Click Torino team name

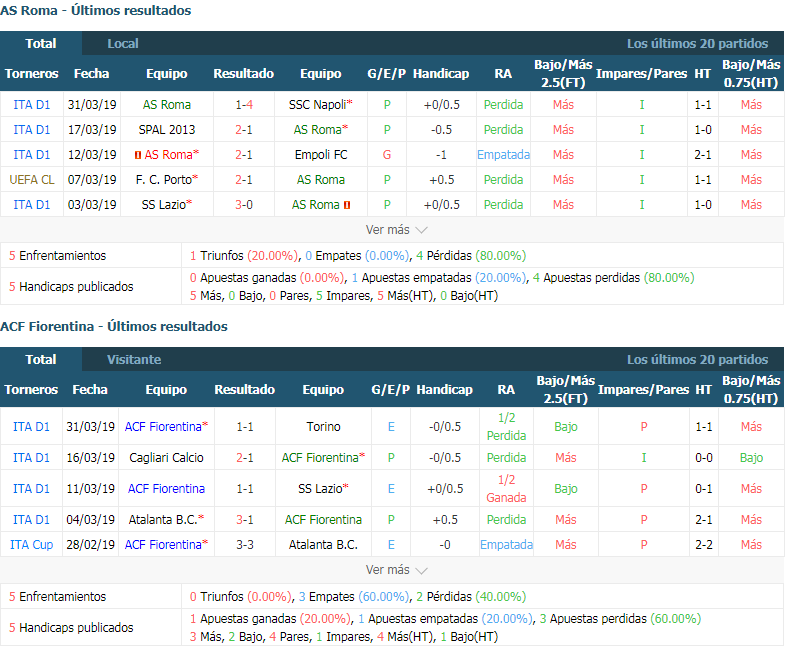pyautogui.click(x=323, y=426)
